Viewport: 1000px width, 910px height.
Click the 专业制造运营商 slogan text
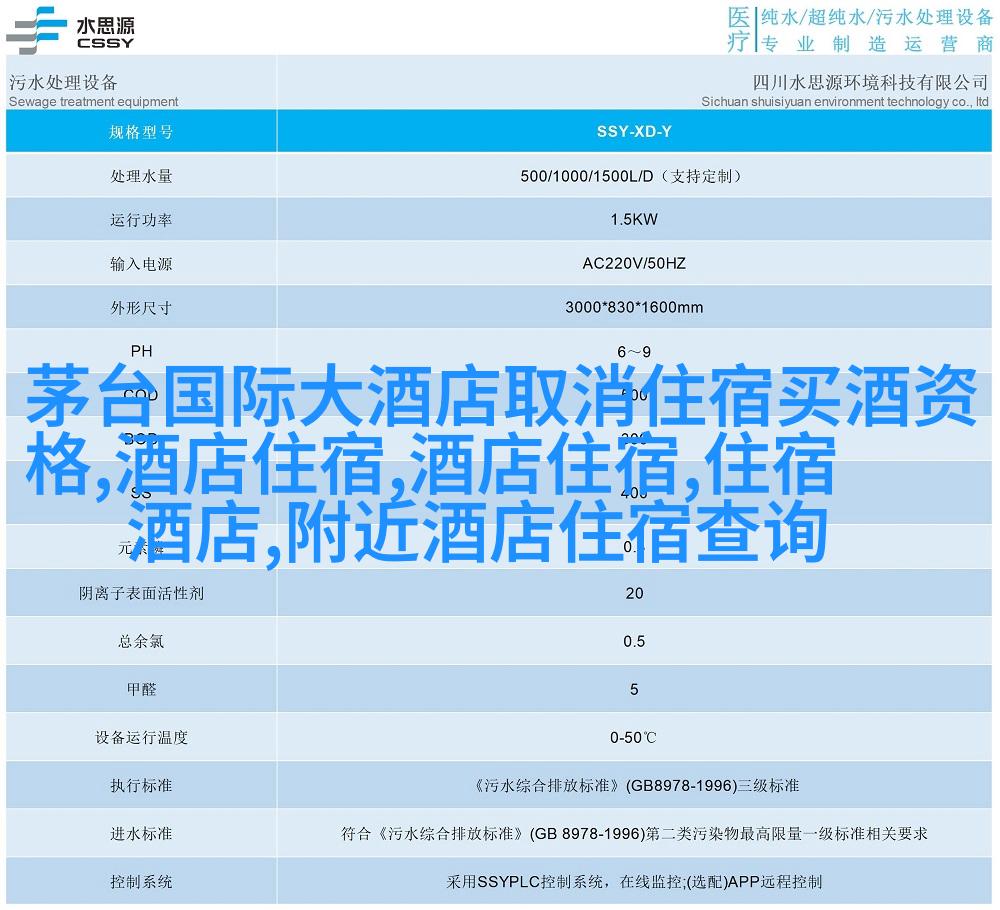point(877,43)
